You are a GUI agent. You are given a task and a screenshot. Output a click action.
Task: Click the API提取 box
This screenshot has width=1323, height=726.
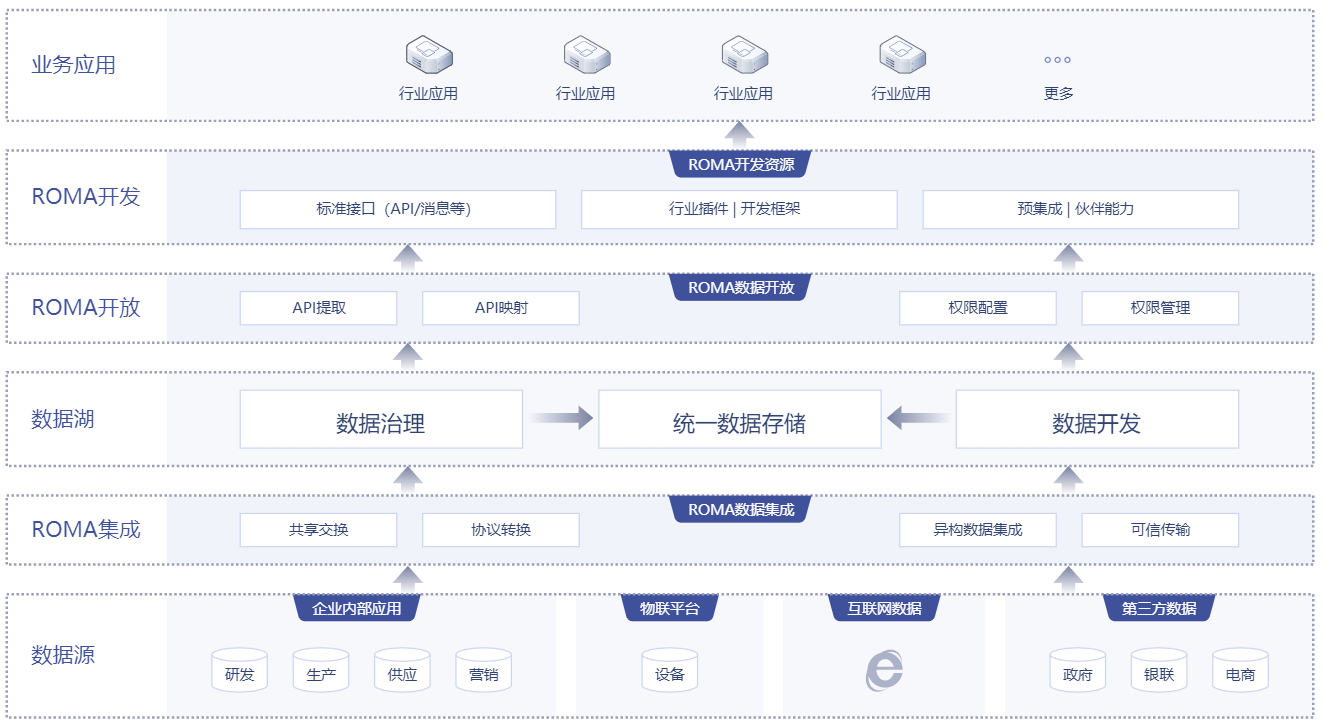pyautogui.click(x=318, y=308)
